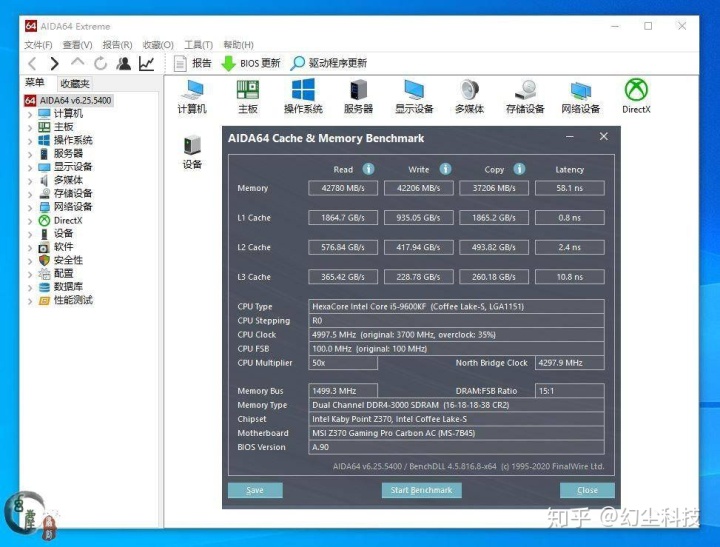Expand the 操作系统 tree node

pos(30,141)
